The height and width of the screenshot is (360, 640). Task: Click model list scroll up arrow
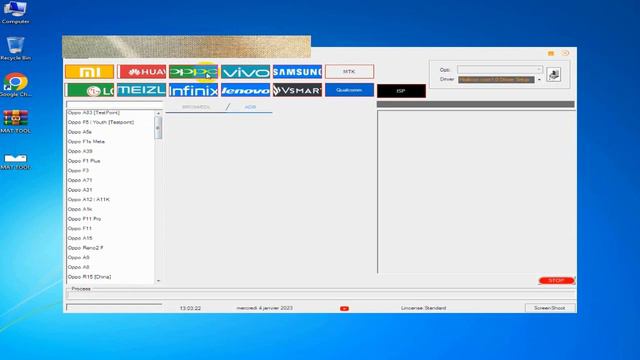pyautogui.click(x=158, y=113)
